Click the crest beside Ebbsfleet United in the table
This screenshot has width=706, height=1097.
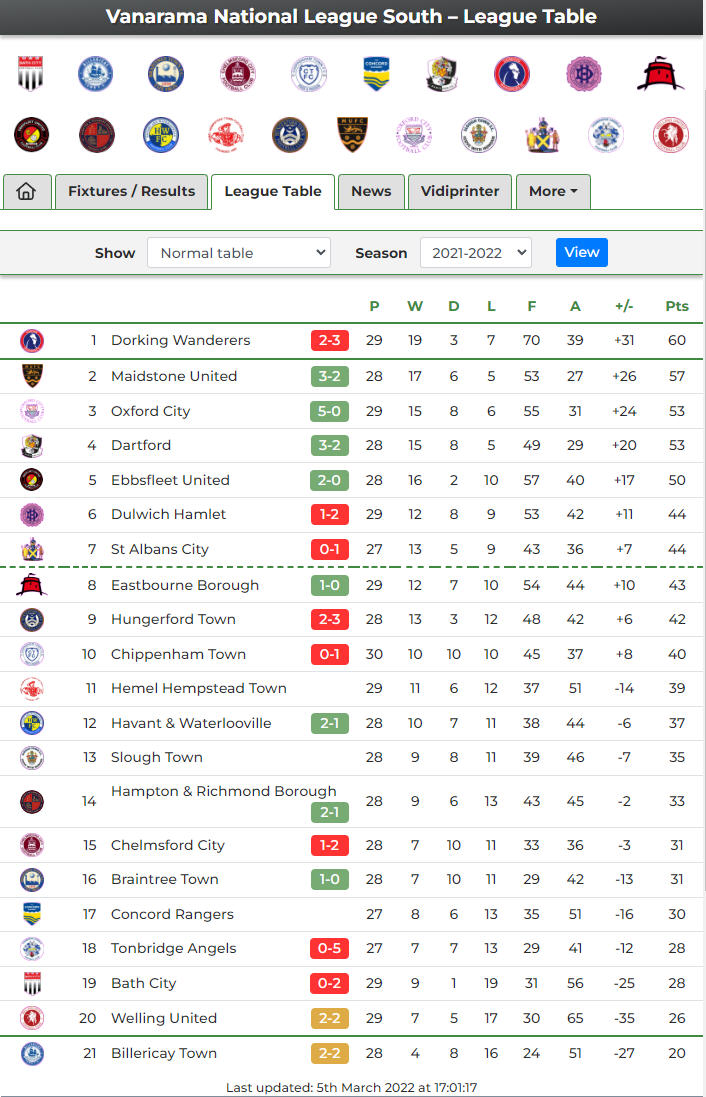tap(32, 480)
